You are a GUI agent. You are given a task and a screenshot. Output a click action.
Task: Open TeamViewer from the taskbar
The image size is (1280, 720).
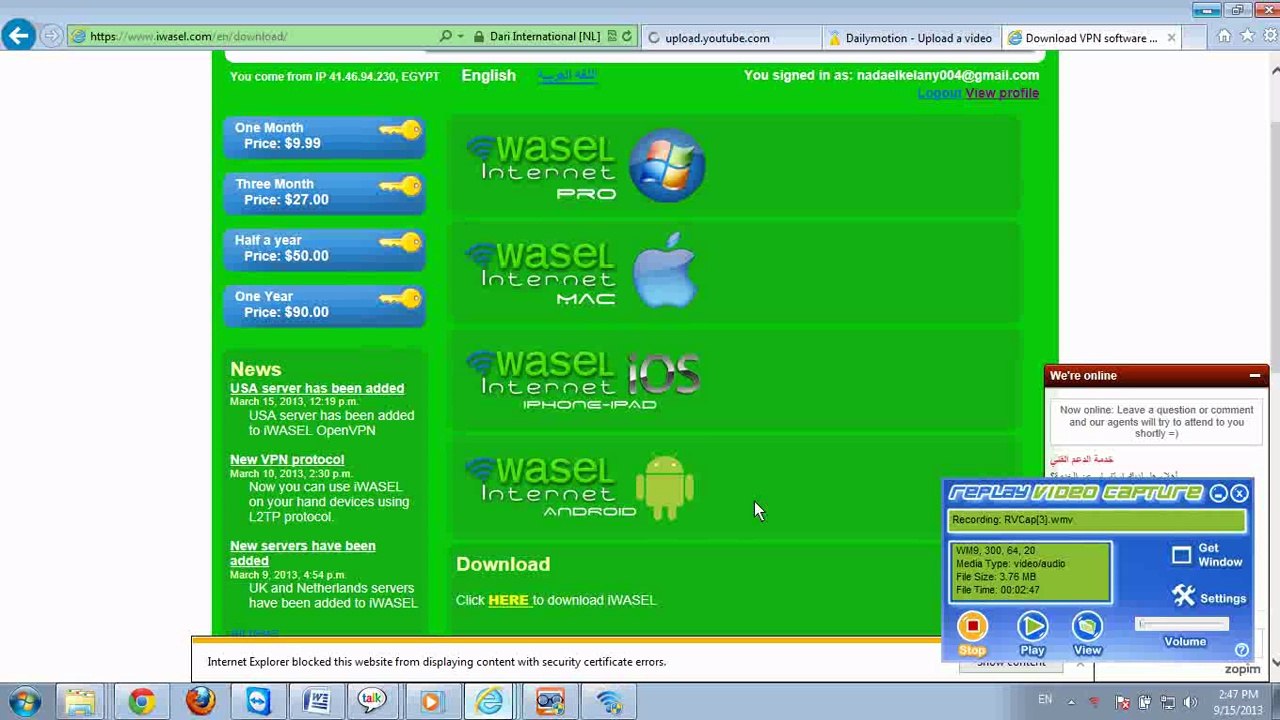pos(258,701)
